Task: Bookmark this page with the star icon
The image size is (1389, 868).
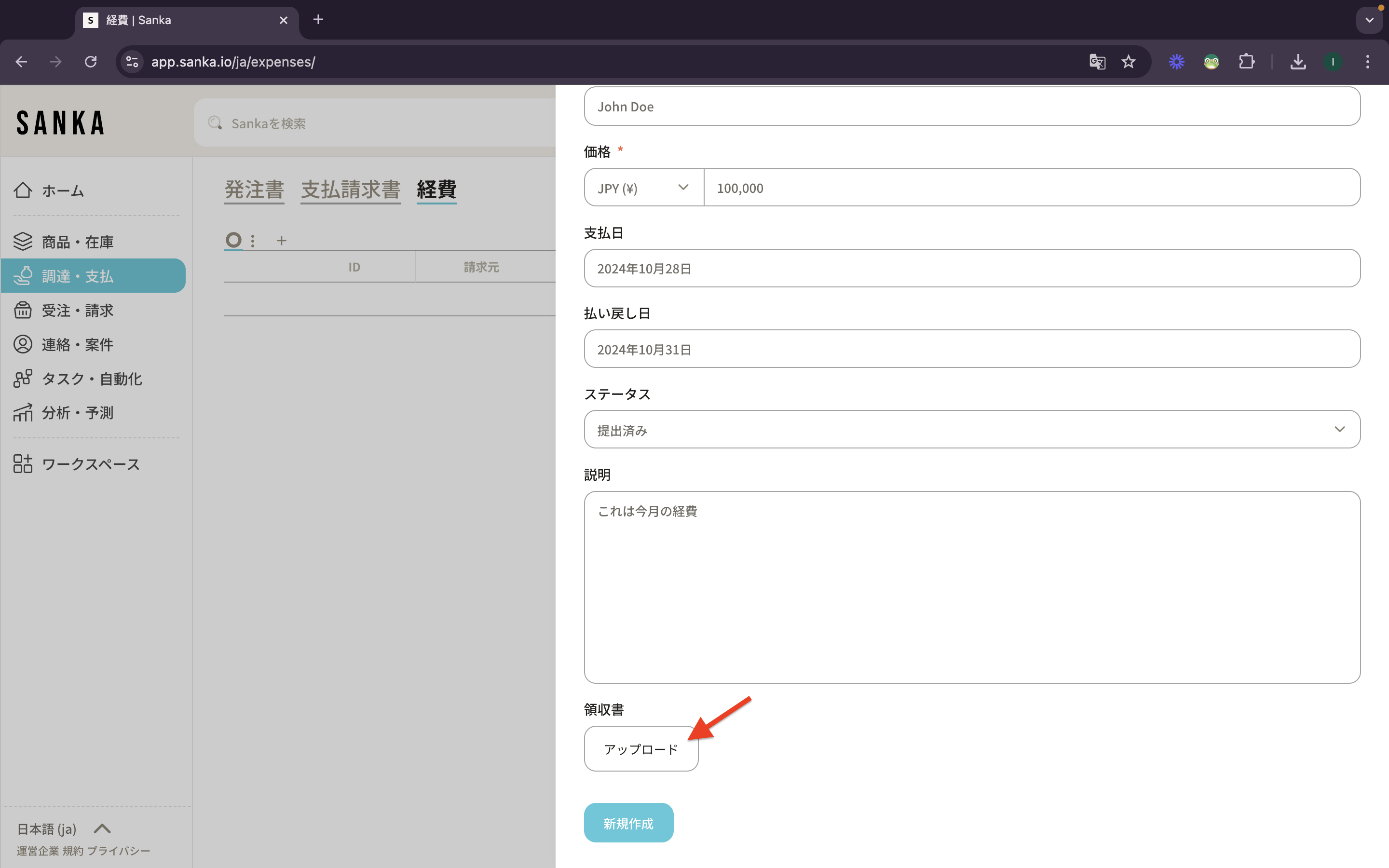Action: [1129, 61]
